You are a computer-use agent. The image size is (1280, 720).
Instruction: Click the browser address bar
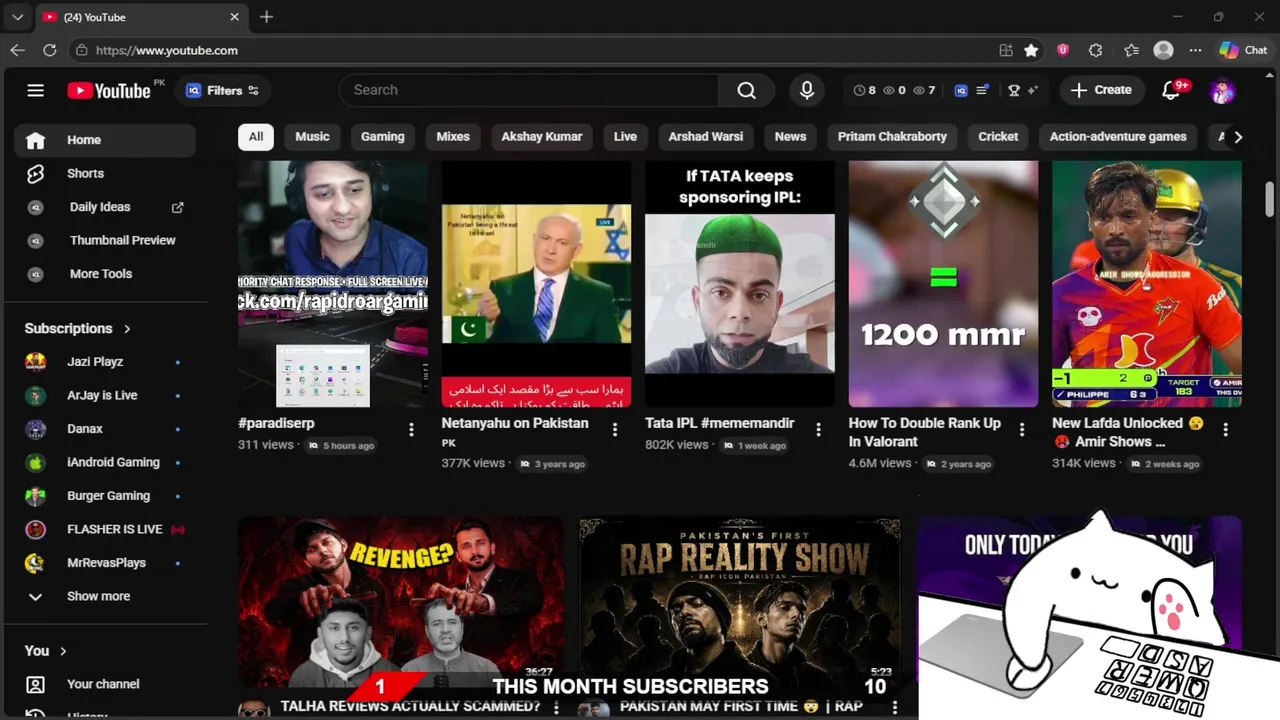[x=530, y=50]
